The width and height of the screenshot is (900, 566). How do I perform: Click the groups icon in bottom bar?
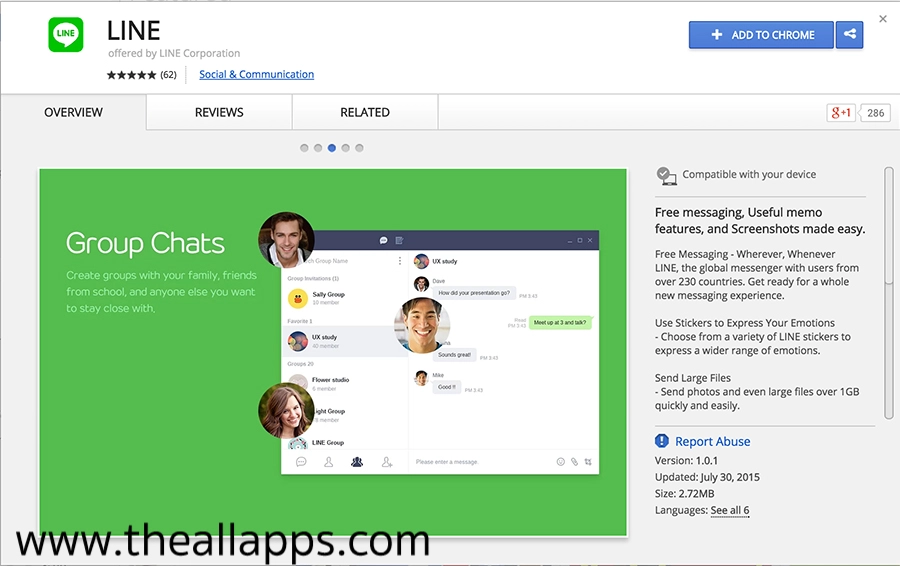pyautogui.click(x=357, y=462)
